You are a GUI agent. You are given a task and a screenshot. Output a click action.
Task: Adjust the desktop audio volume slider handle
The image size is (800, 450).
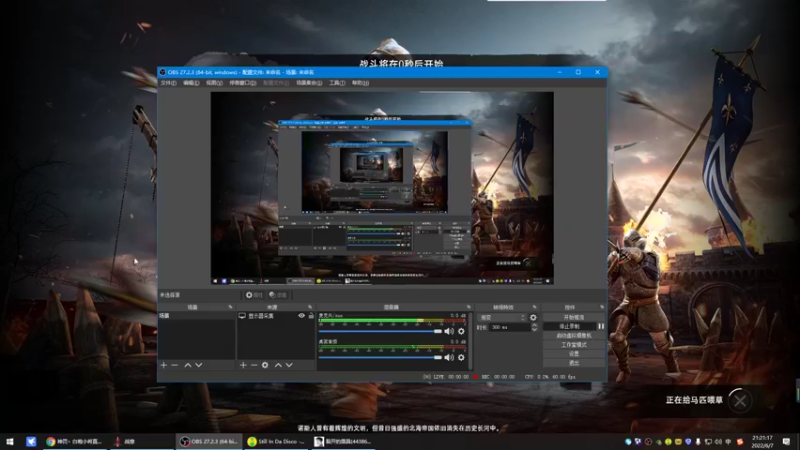pos(438,358)
